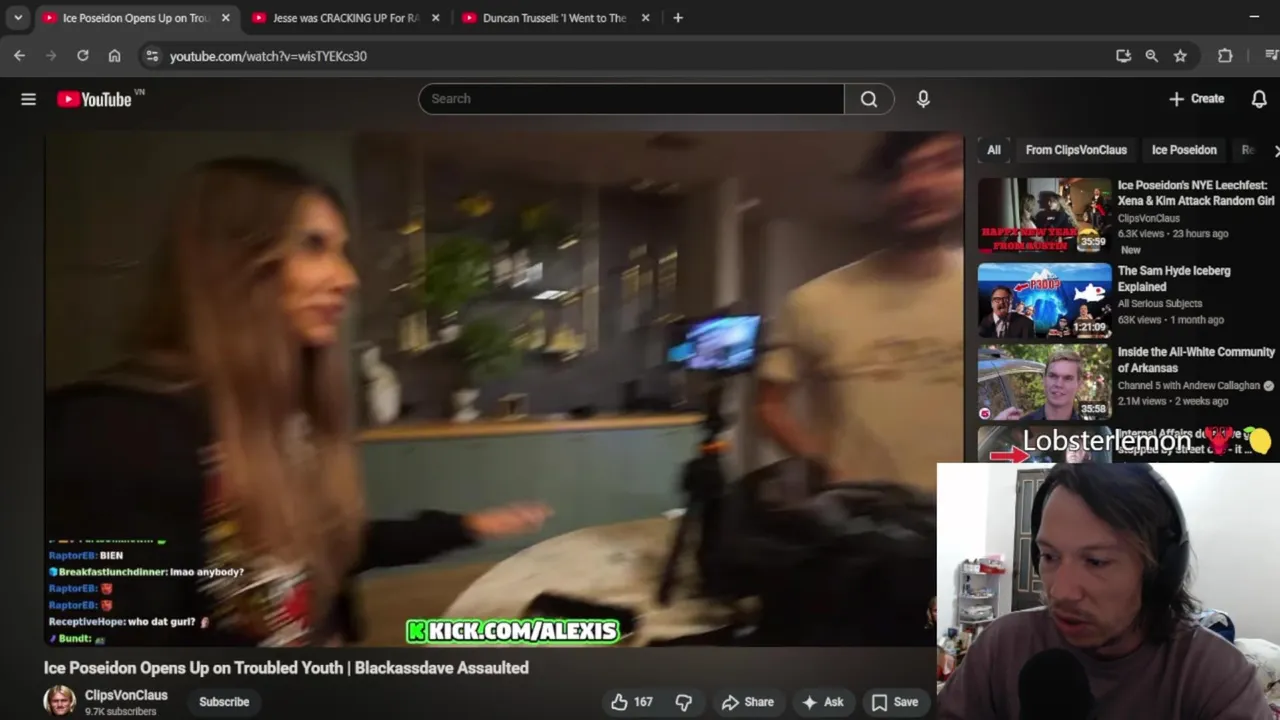Open ClipsVonClaus channel name link
This screenshot has width=1280, height=720.
coord(126,695)
